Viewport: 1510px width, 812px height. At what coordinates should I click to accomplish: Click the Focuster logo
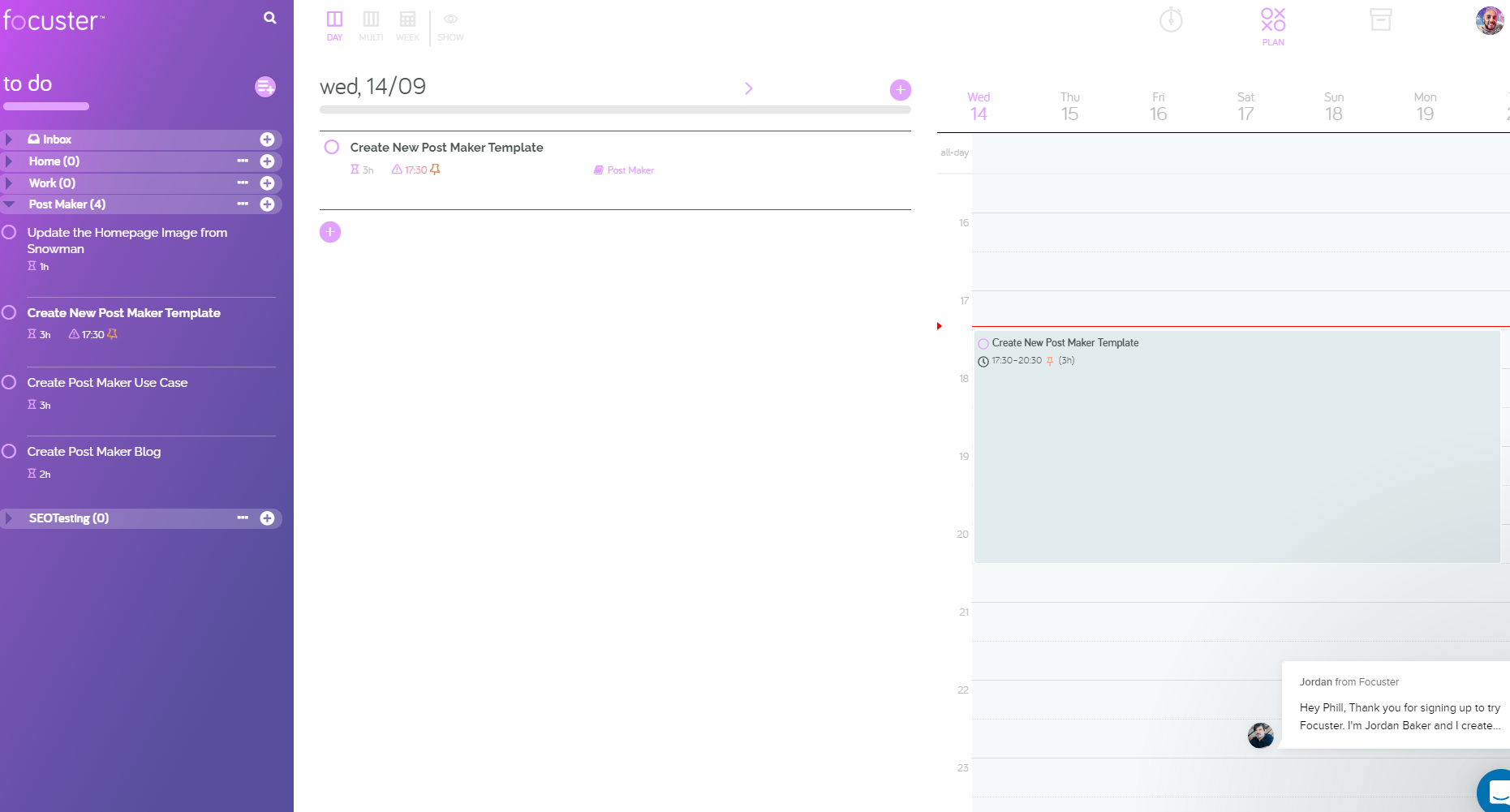(54, 19)
